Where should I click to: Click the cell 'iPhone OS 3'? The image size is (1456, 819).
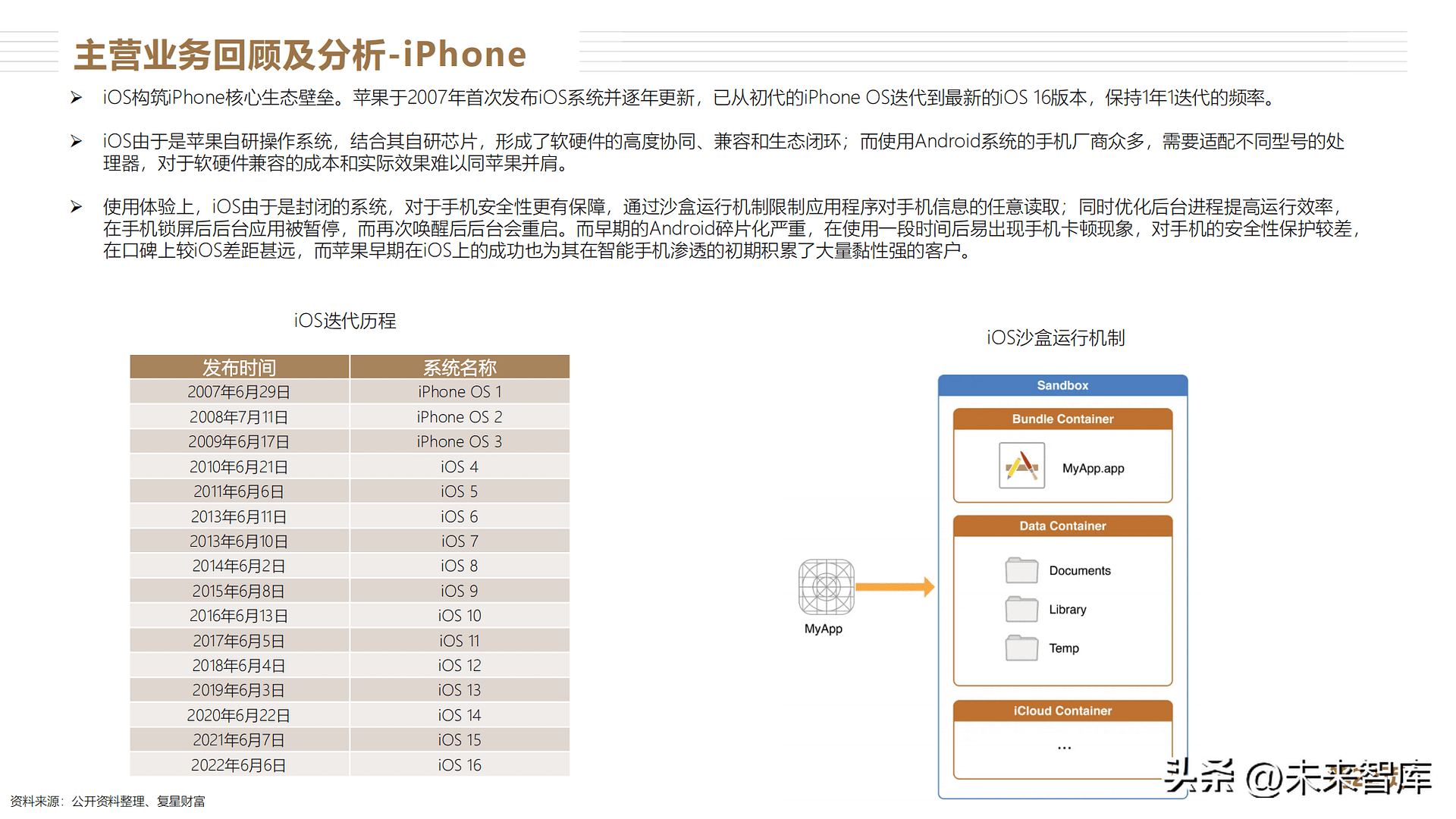pyautogui.click(x=460, y=441)
